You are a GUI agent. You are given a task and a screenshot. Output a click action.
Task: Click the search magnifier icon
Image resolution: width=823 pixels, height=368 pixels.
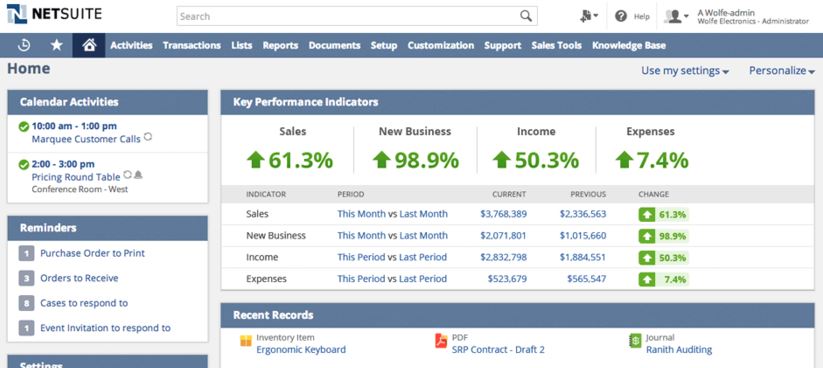pos(525,16)
